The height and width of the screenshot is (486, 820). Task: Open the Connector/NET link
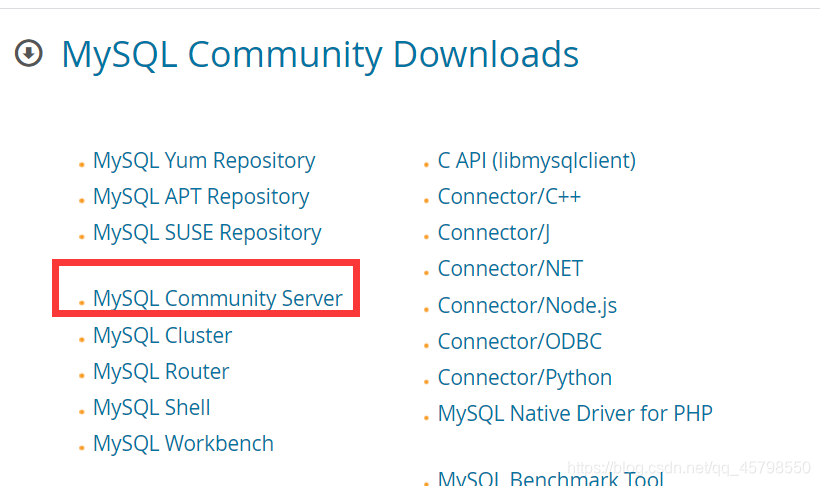[x=510, y=269]
